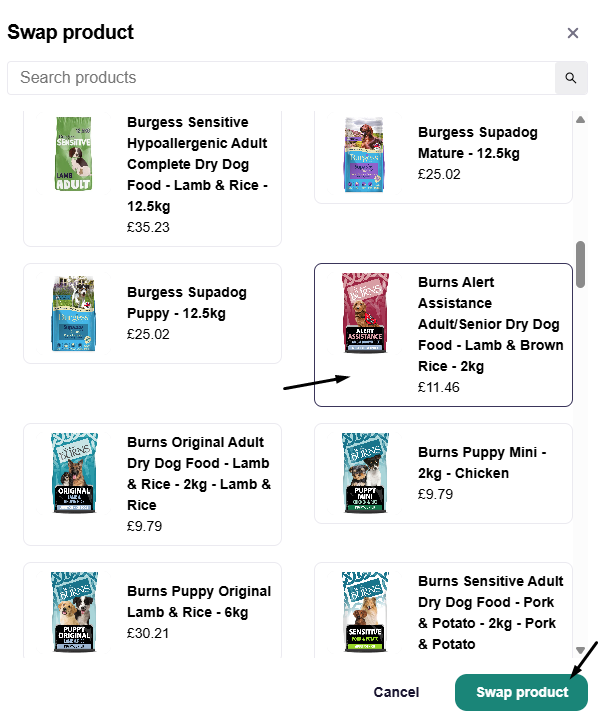Click the product list scrollbar thumb
The height and width of the screenshot is (728, 602).
coord(580,264)
